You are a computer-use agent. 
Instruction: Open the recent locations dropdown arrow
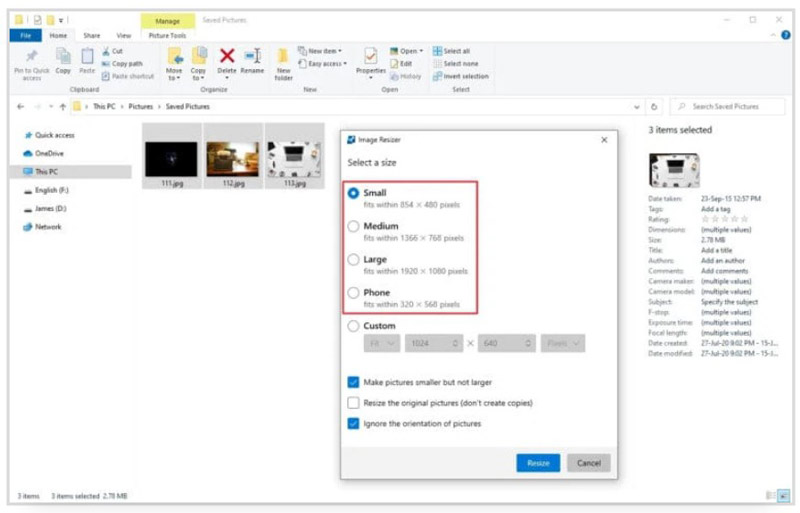click(51, 107)
